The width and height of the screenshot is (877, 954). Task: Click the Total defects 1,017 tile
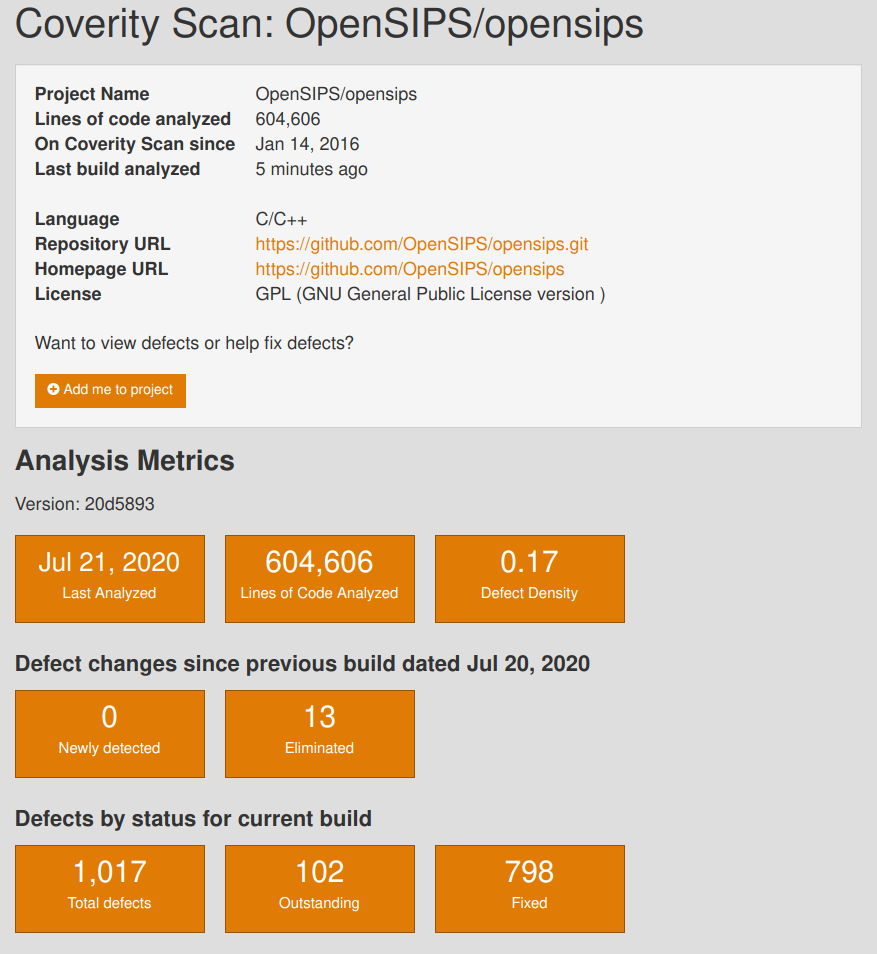tap(110, 889)
